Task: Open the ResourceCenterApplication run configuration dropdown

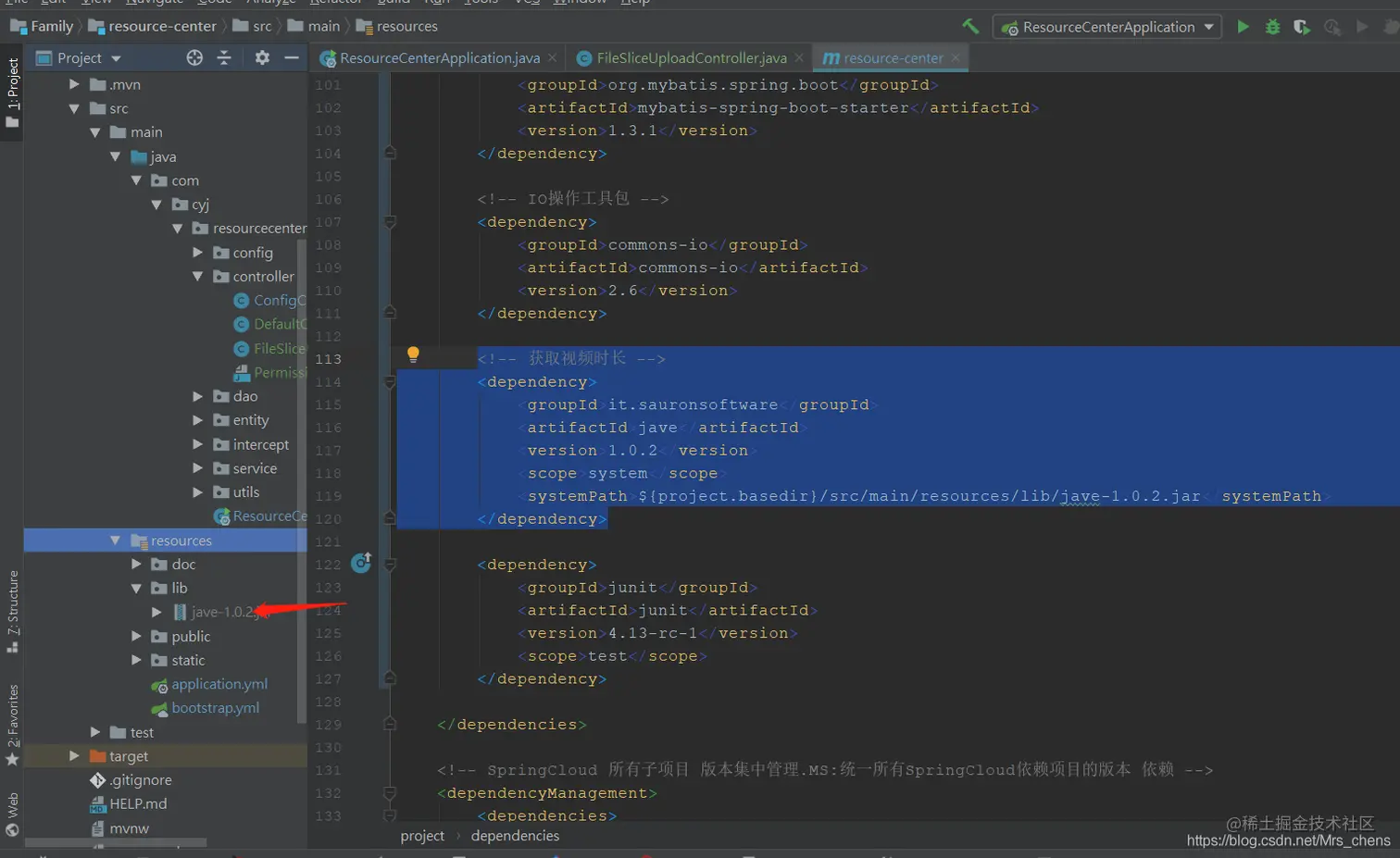Action: [1107, 27]
